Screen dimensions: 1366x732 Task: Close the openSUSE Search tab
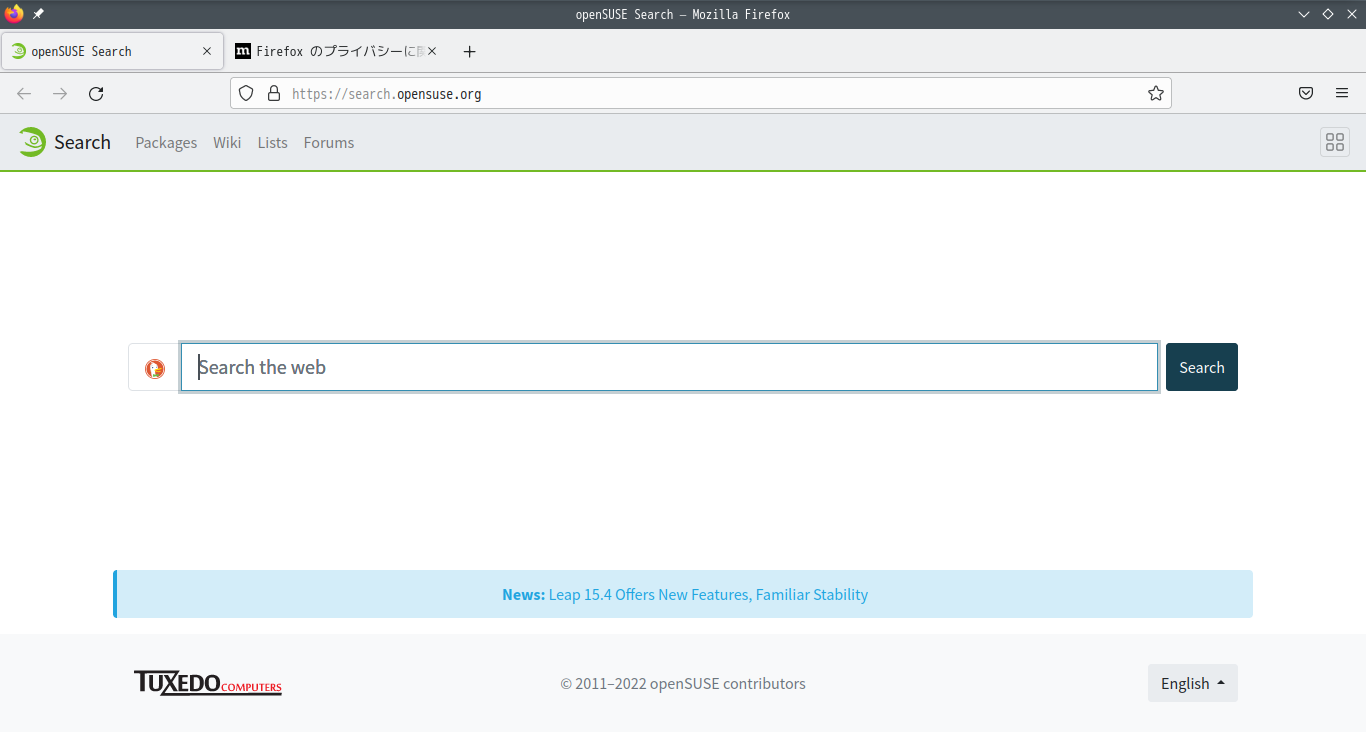pyautogui.click(x=207, y=51)
